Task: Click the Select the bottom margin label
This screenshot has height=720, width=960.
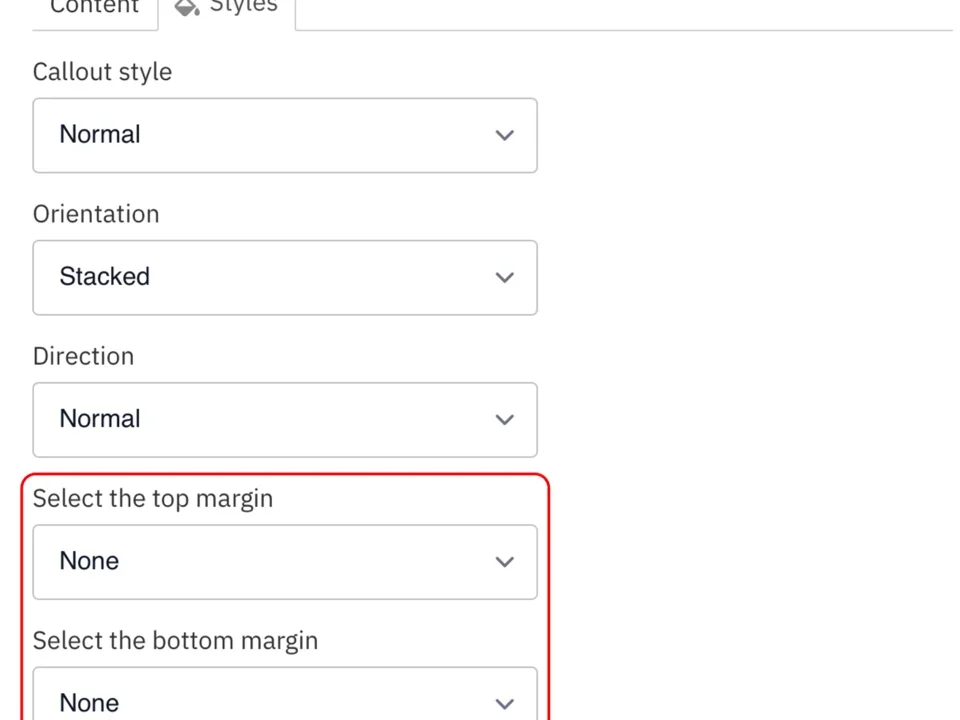Action: coord(175,640)
